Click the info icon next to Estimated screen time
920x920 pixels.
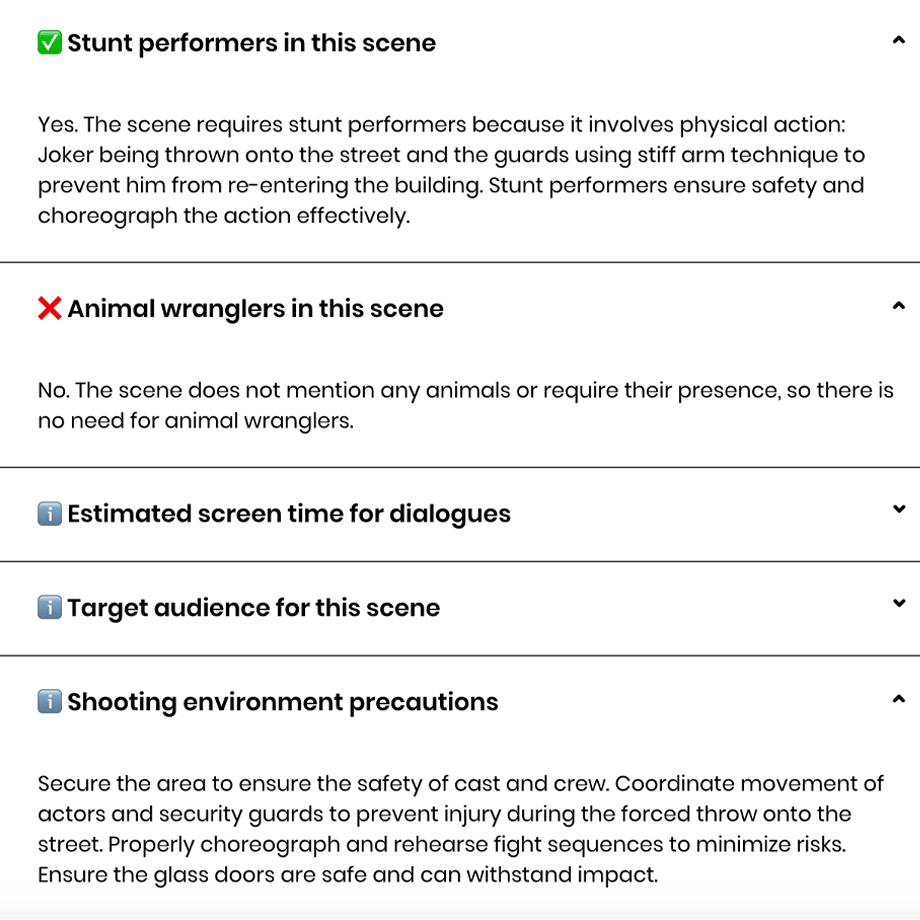coord(49,513)
